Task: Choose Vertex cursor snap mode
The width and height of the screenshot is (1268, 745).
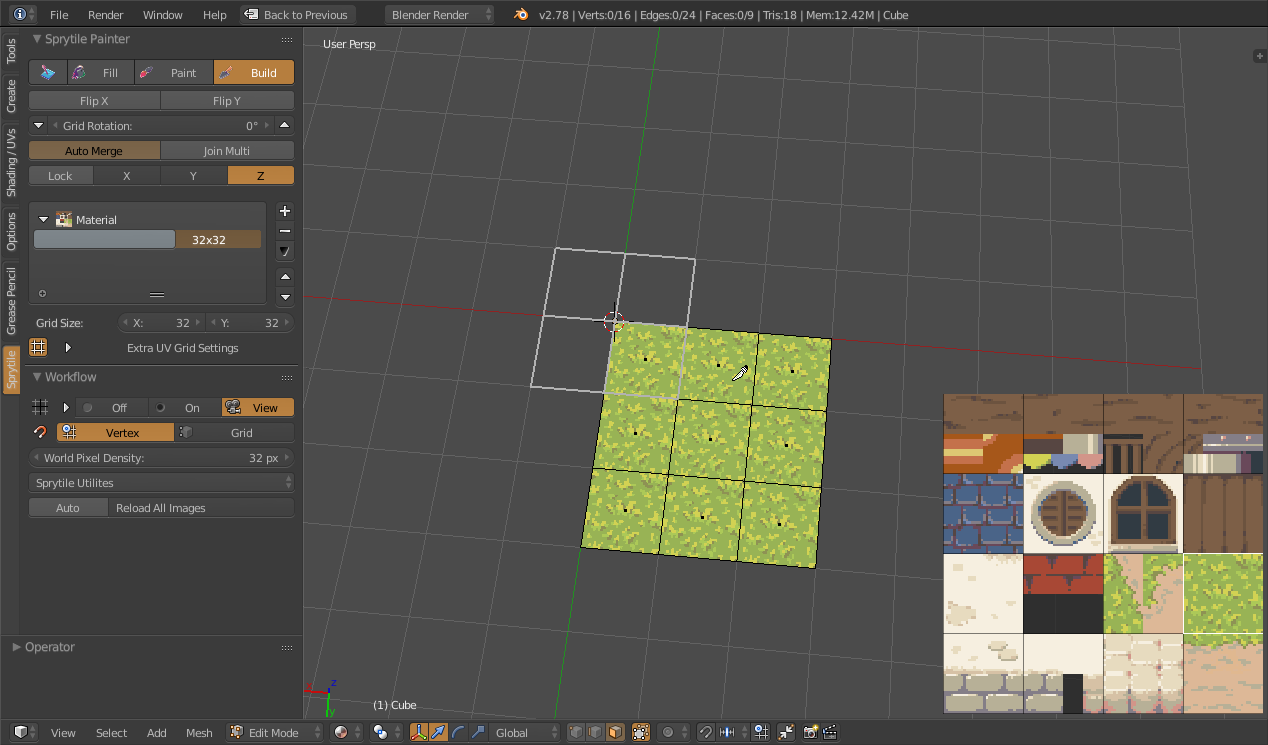Action: click(x=115, y=433)
